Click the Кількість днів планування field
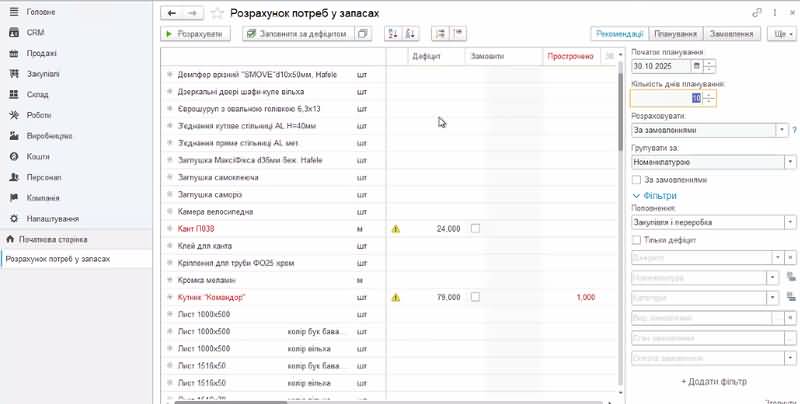The width and height of the screenshot is (800, 404). pos(660,98)
